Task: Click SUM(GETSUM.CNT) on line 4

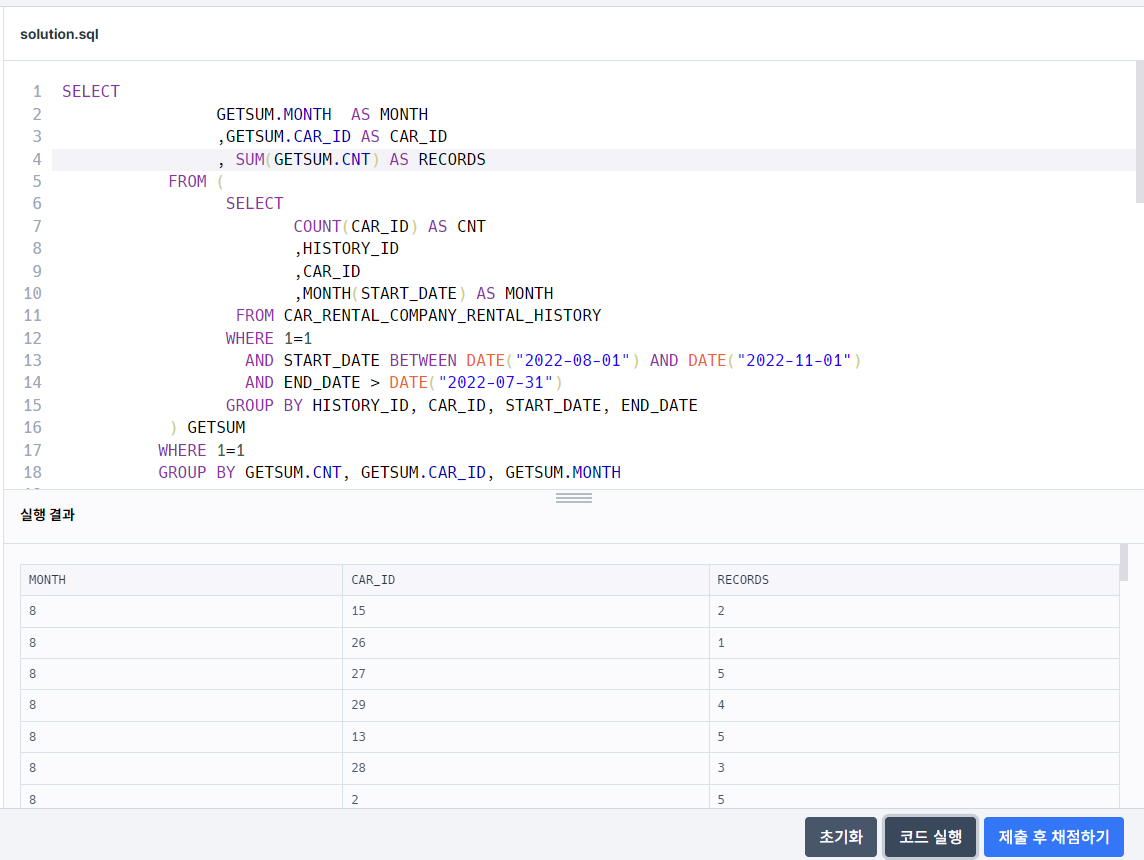Action: tap(307, 159)
